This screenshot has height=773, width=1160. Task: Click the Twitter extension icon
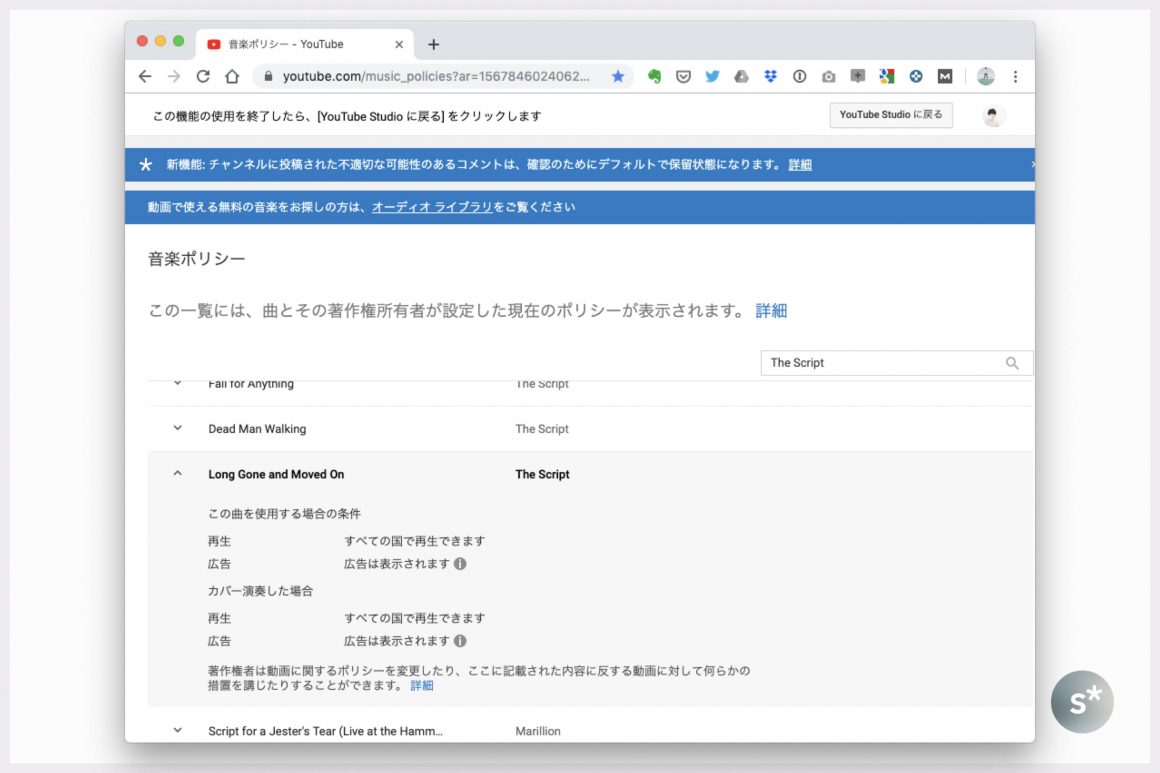pos(712,76)
